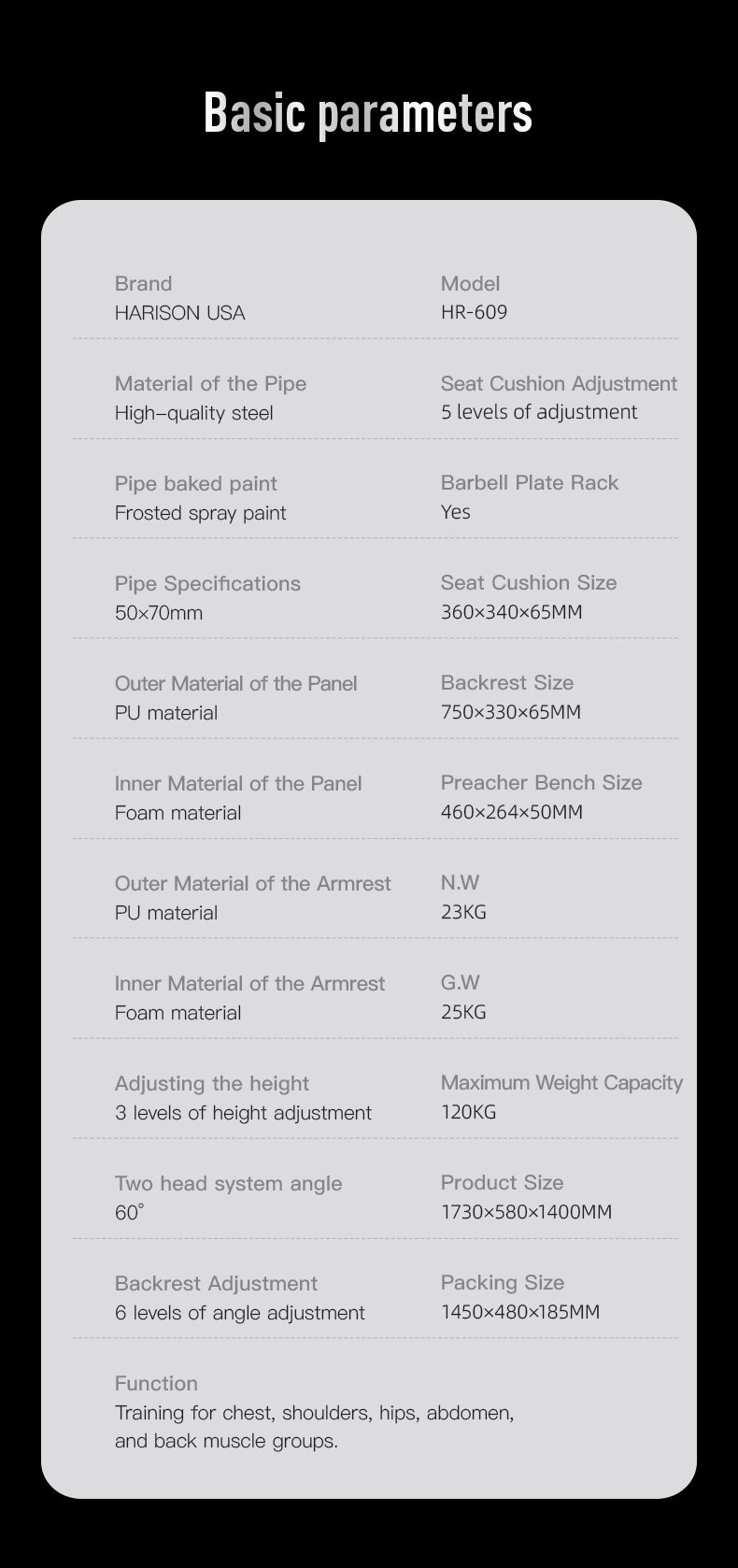The image size is (738, 1568).
Task: Select the 50×70mm pipe specification
Action: (159, 613)
